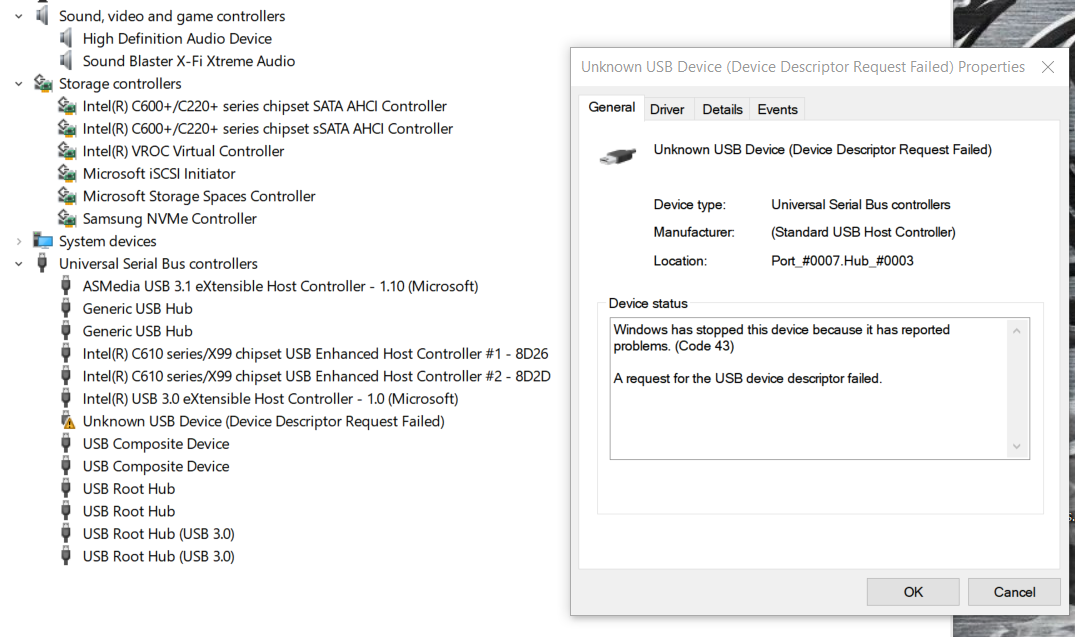1075x637 pixels.
Task: Click the warning icon for Unknown USB Device
Action: (x=67, y=421)
